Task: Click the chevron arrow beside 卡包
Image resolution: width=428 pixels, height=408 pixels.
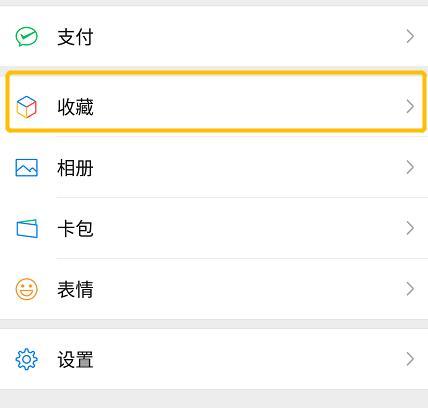Action: [x=410, y=228]
